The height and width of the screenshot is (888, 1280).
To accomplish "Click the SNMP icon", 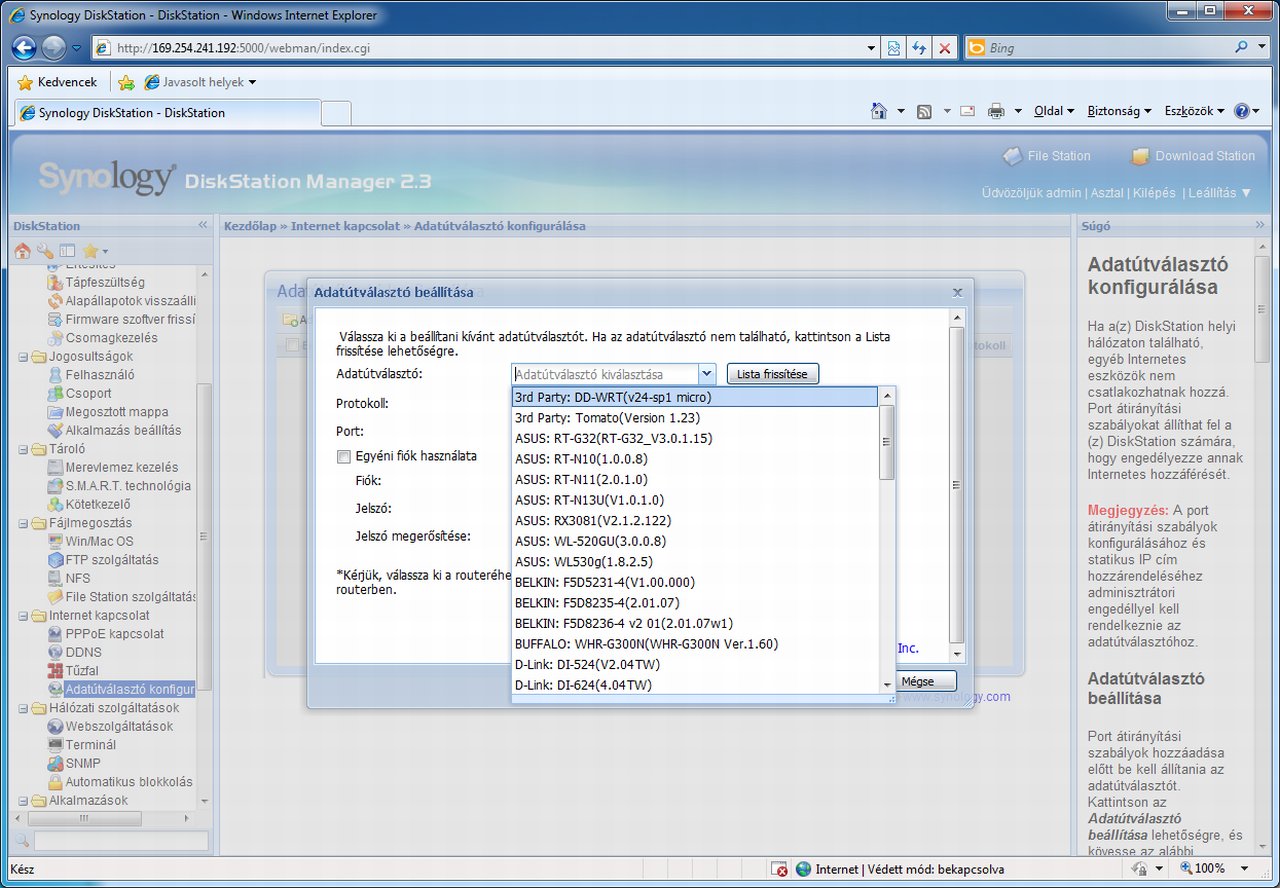I will 57,763.
